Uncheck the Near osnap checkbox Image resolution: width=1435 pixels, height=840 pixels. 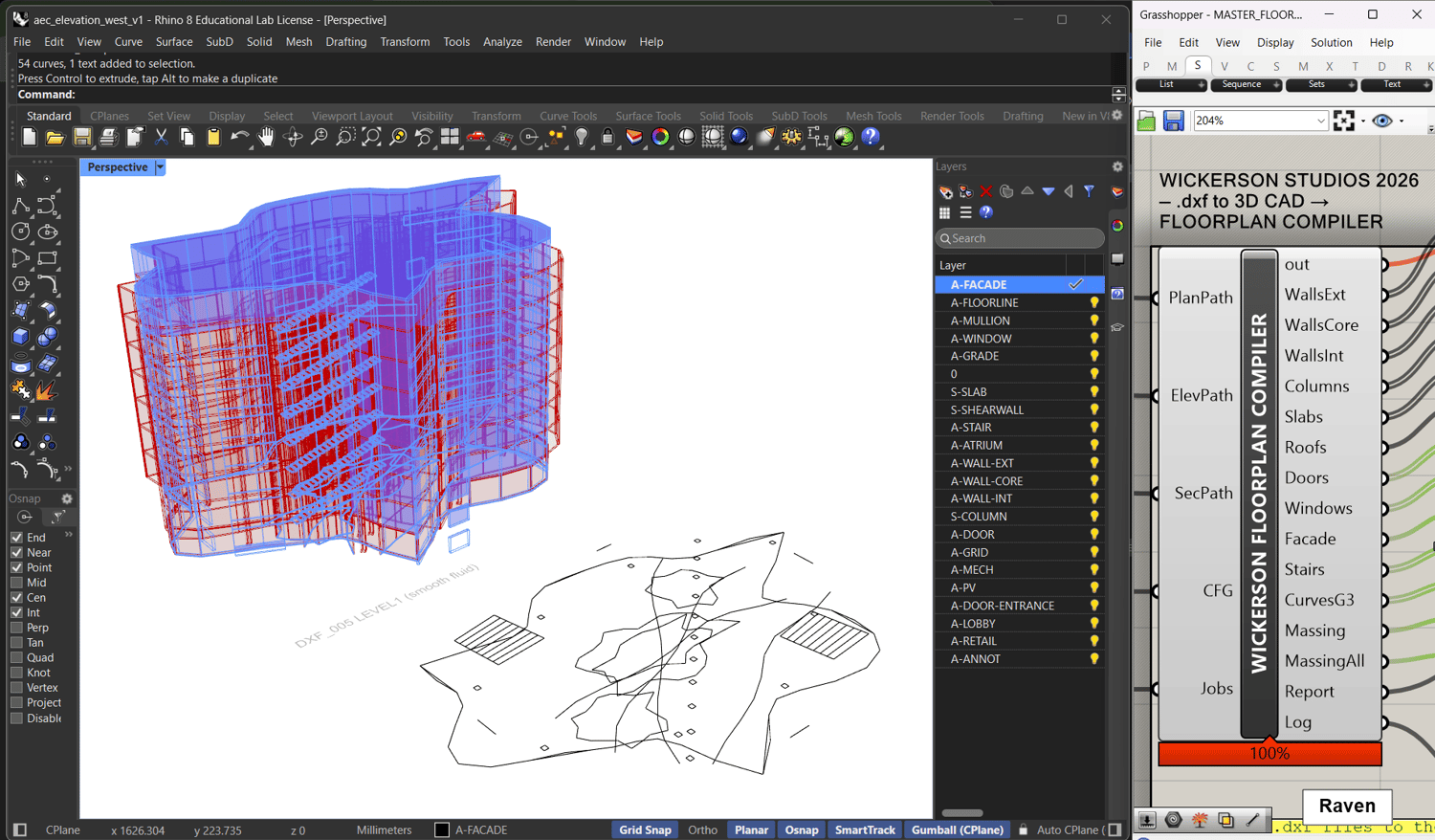coord(17,553)
